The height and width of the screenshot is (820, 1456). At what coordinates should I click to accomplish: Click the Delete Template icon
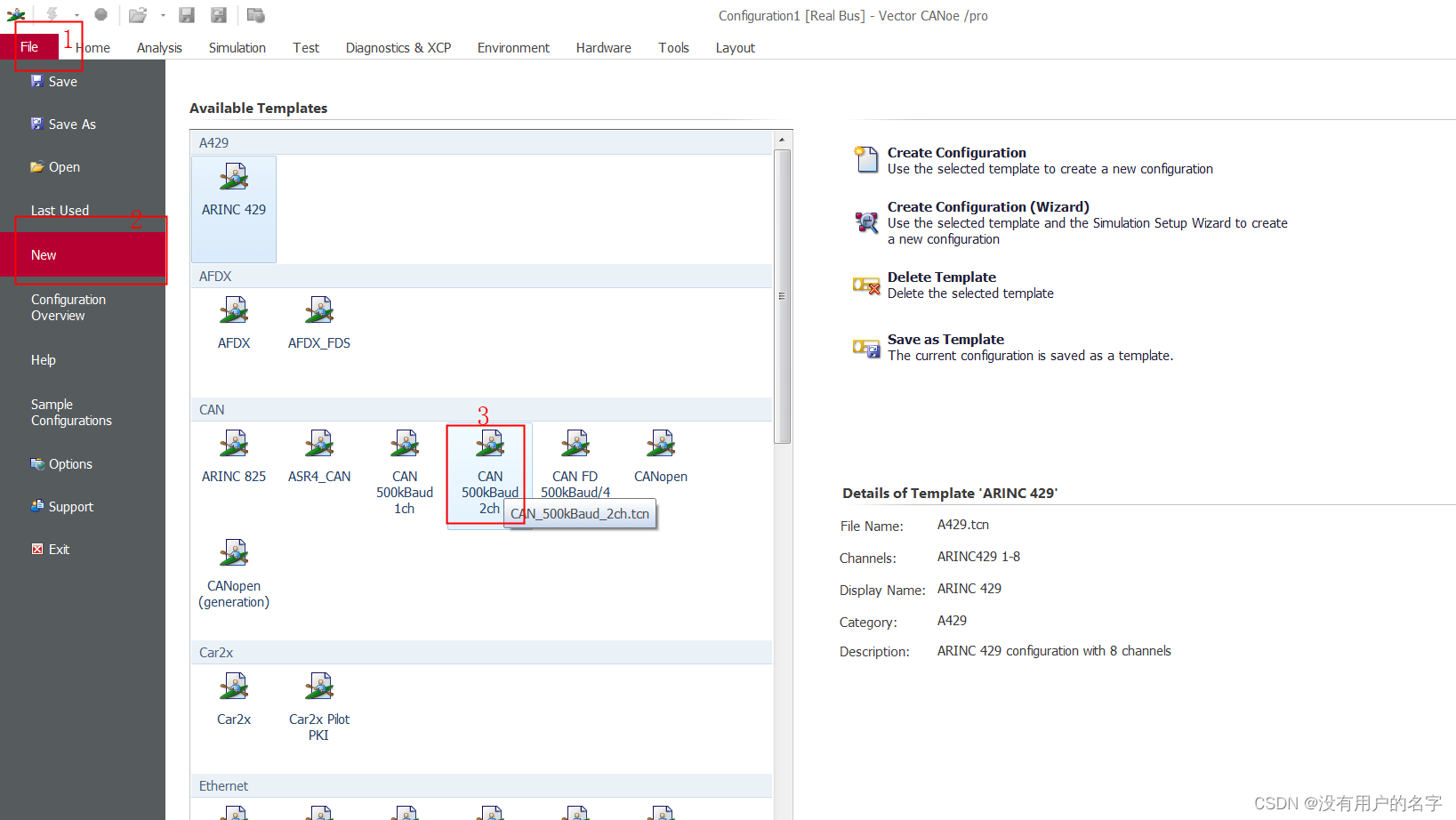point(866,285)
